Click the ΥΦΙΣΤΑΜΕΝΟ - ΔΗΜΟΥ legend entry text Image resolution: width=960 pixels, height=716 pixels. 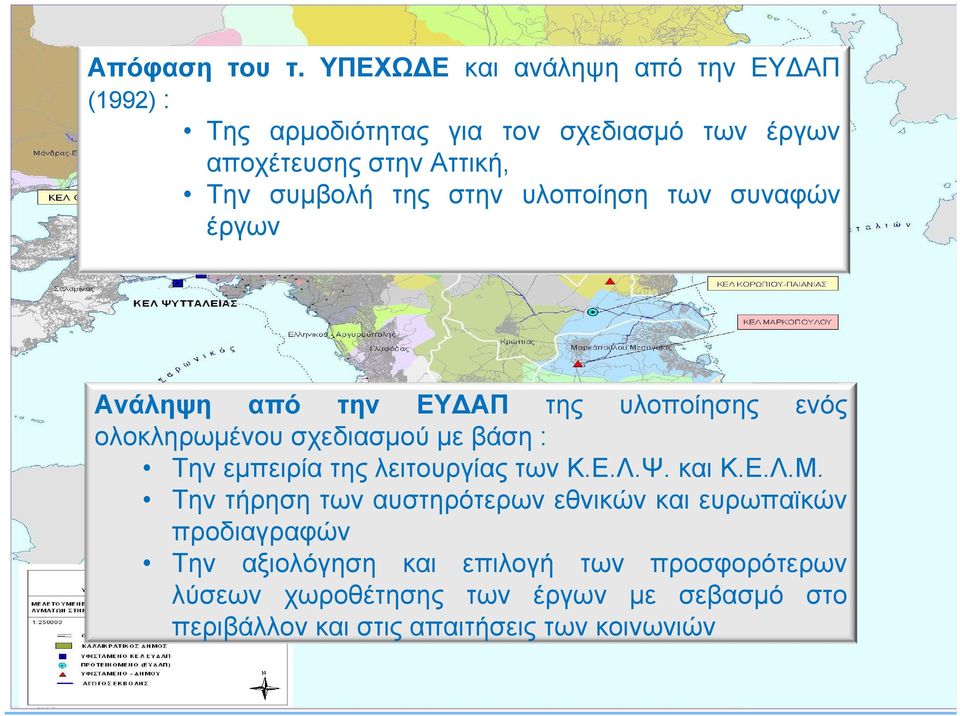tap(121, 674)
